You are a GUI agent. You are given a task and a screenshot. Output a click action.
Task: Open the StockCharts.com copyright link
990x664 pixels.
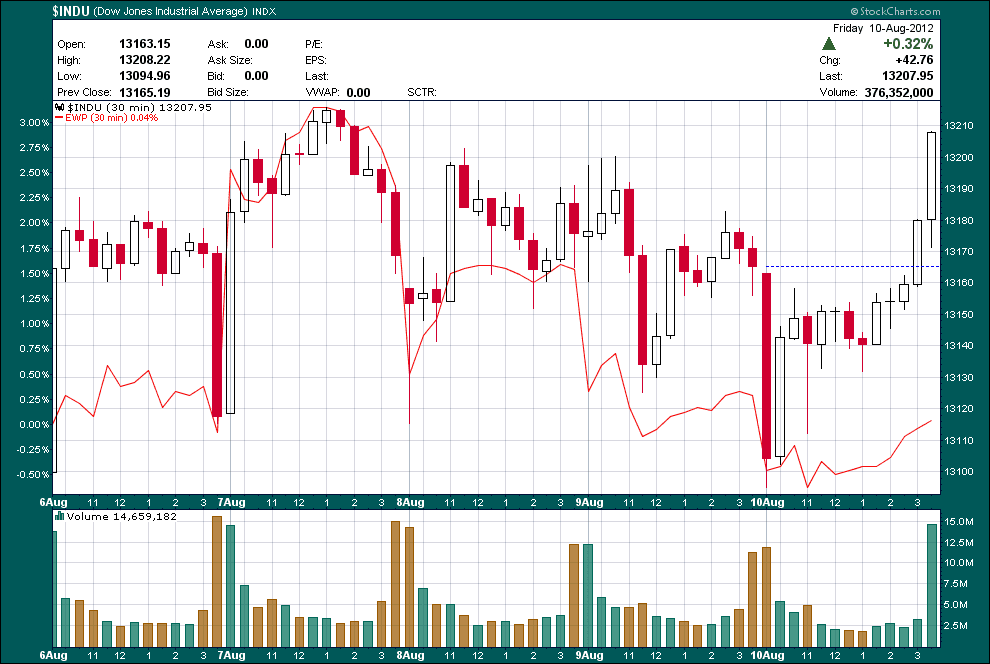tap(895, 11)
